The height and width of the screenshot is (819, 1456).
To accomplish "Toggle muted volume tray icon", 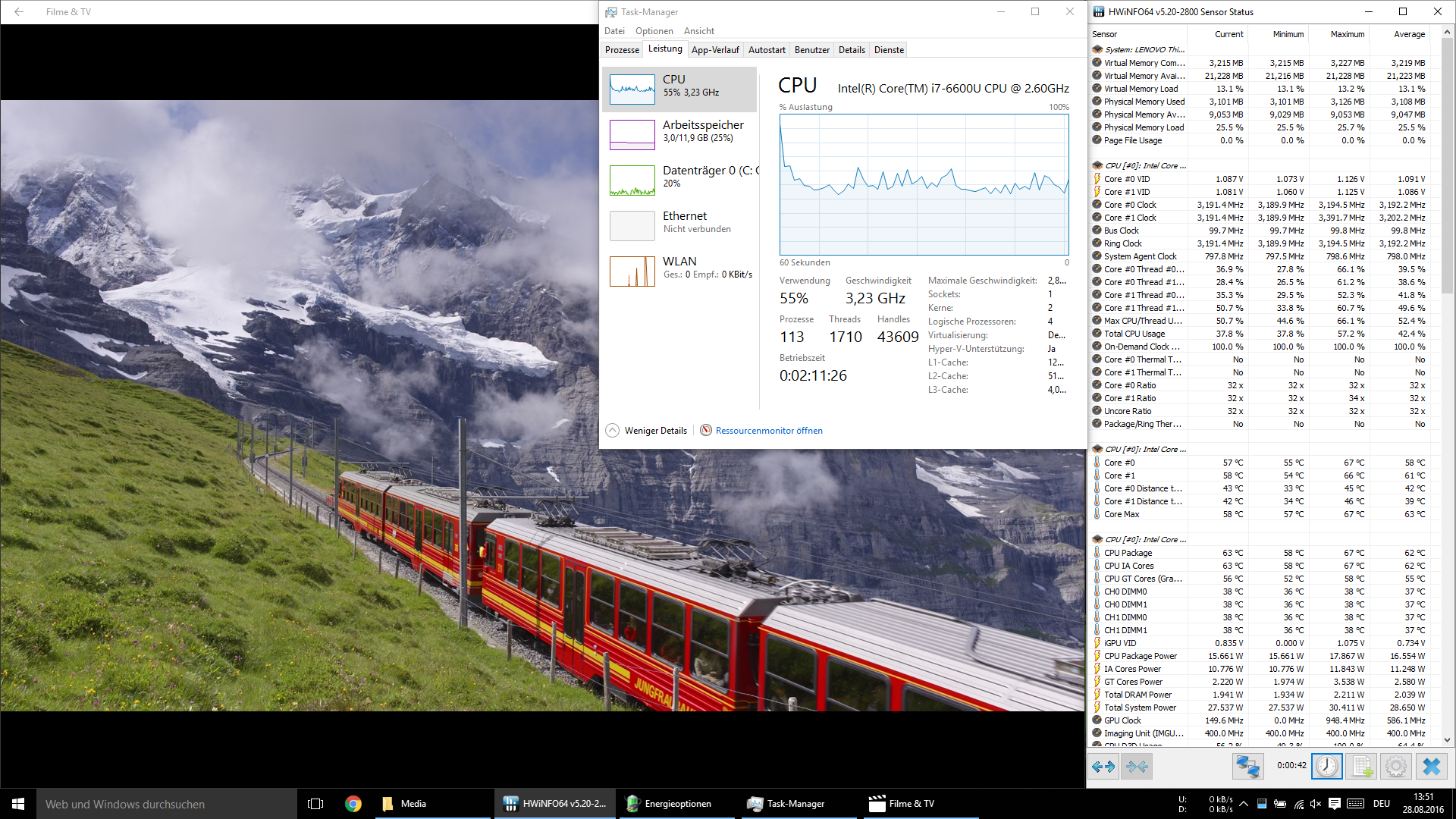I will click(1316, 804).
